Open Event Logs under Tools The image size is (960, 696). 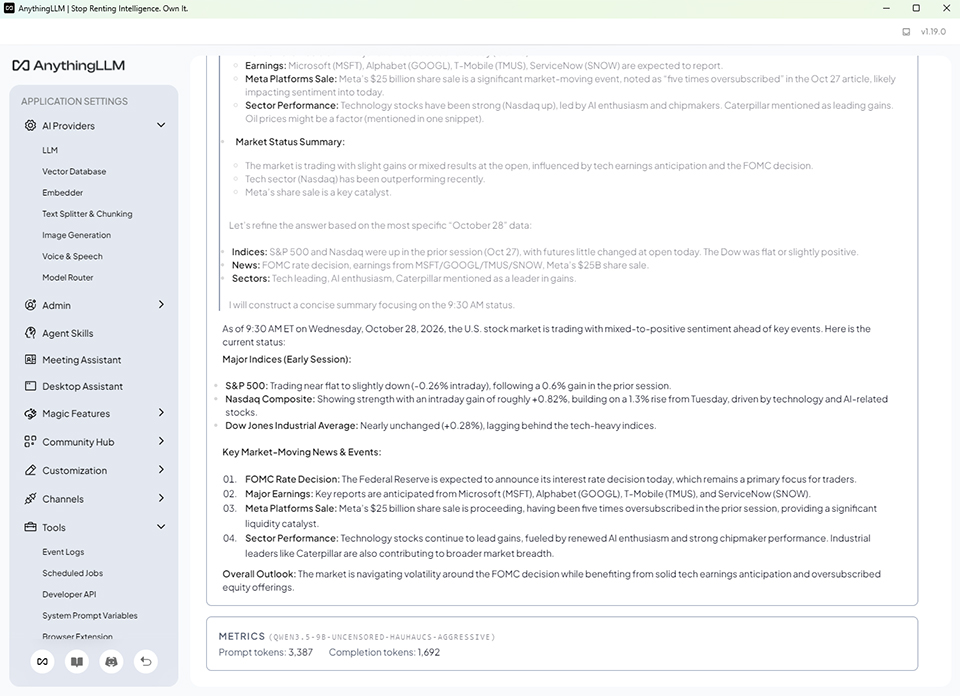63,552
